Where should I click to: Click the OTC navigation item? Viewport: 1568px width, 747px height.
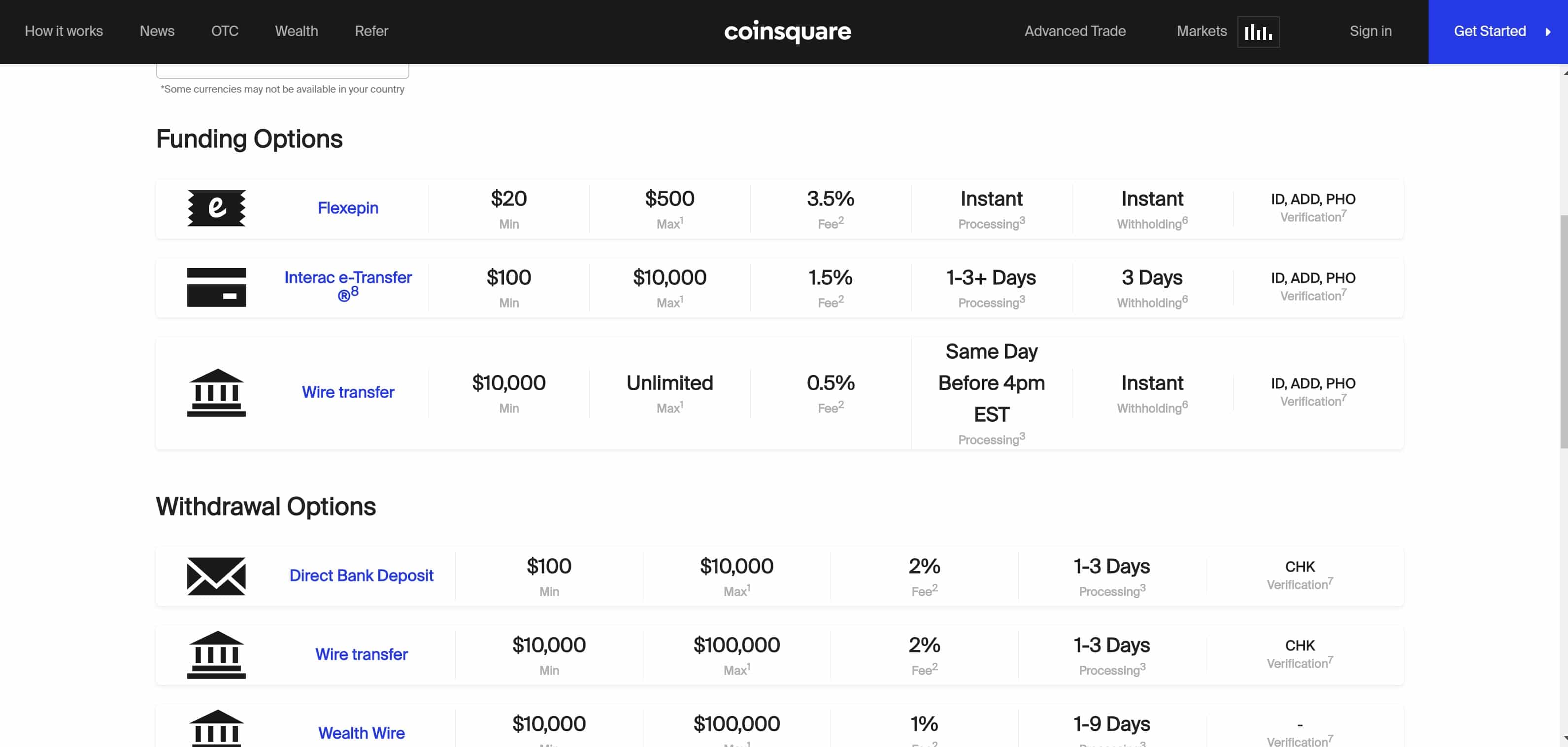(x=225, y=31)
